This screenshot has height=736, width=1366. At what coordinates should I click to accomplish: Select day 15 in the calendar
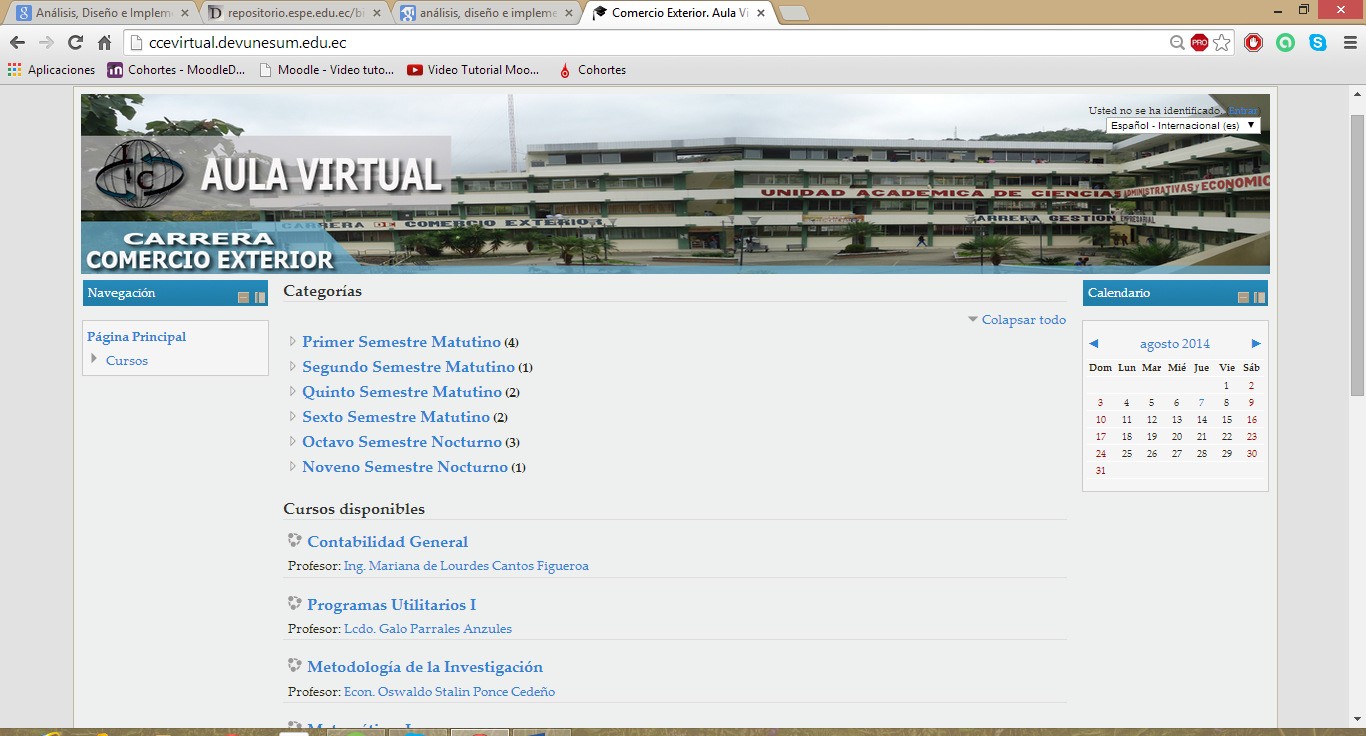click(x=1226, y=420)
